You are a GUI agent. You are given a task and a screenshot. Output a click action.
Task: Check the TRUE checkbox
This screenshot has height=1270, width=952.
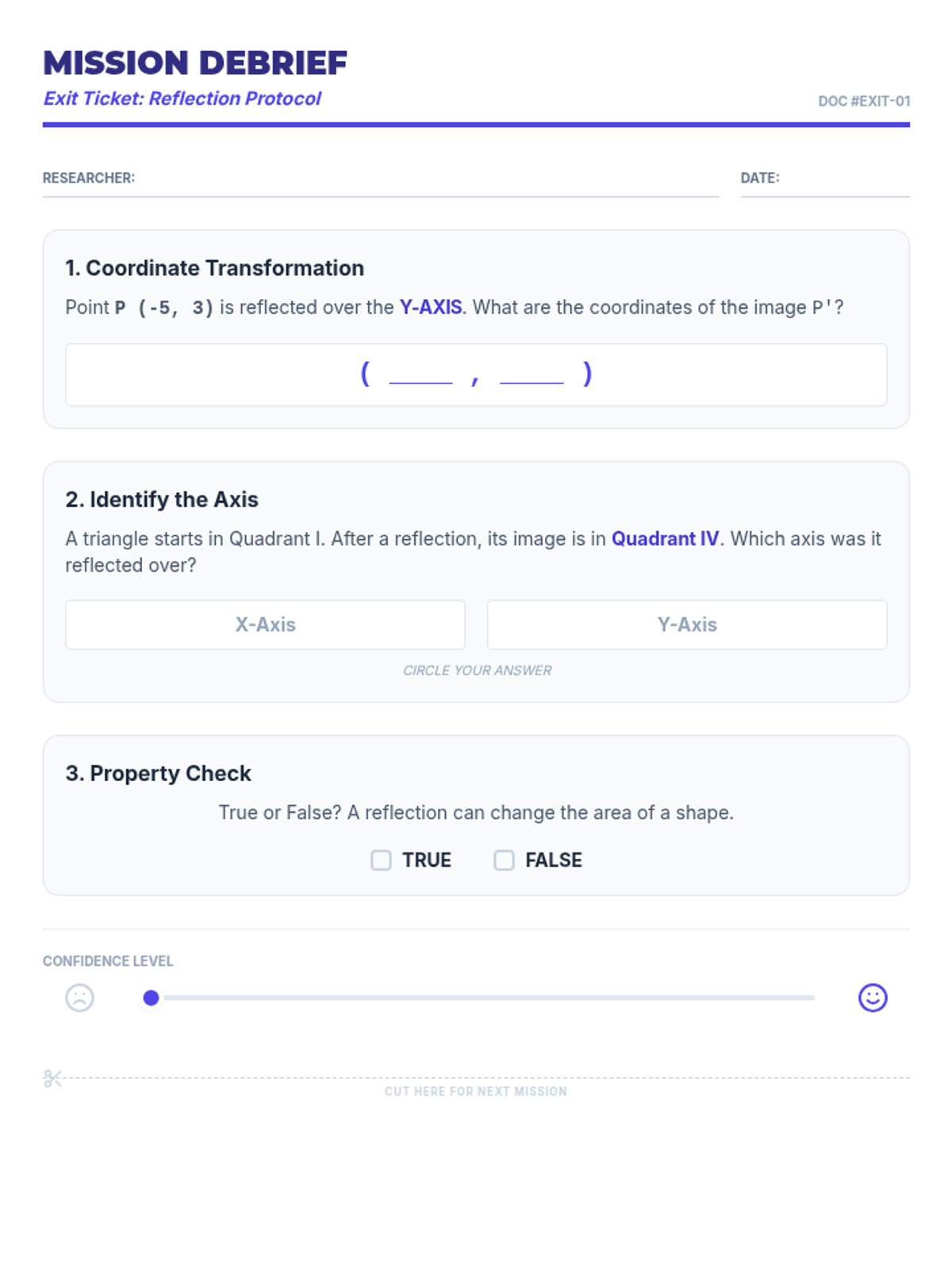[381, 860]
